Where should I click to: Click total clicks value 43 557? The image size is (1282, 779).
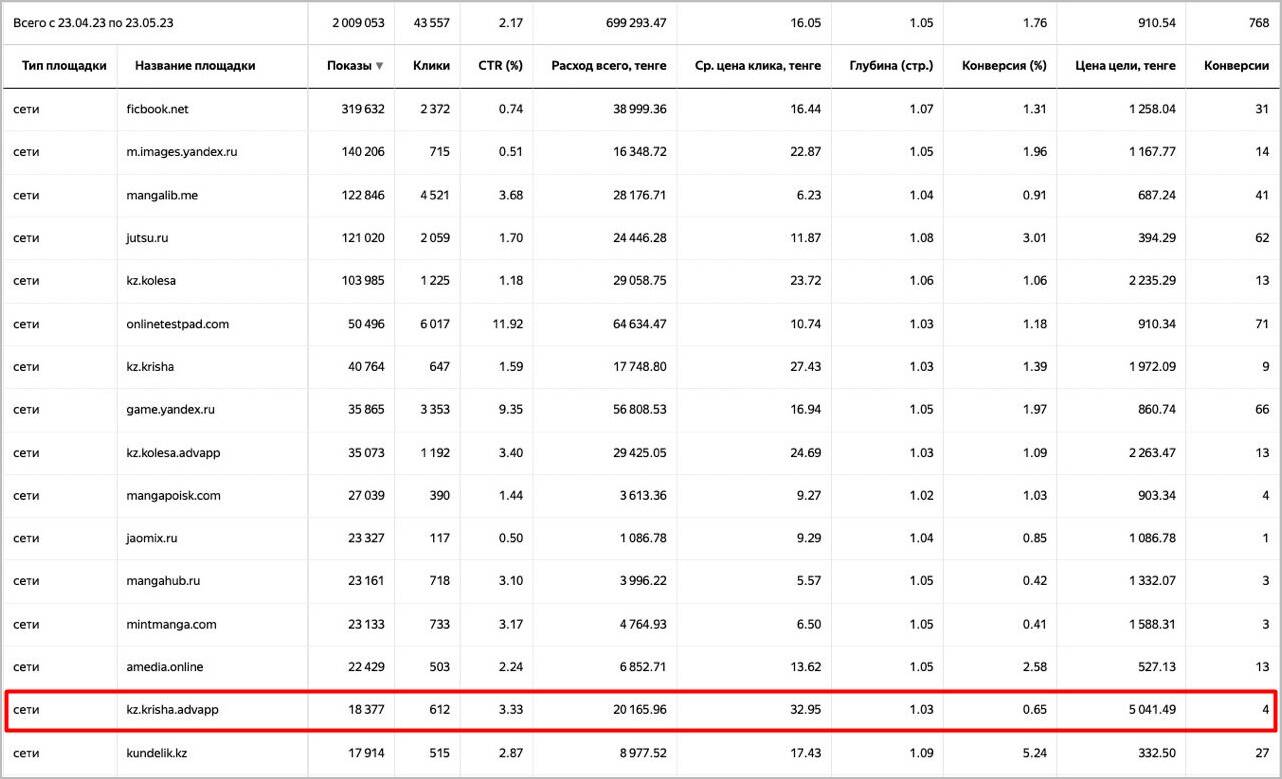click(430, 21)
